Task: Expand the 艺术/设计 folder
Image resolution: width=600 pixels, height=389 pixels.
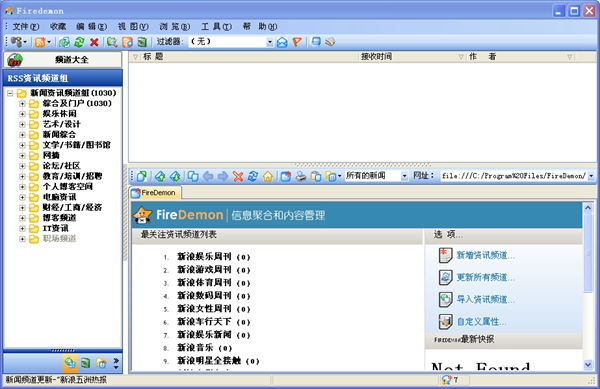Action: point(22,124)
